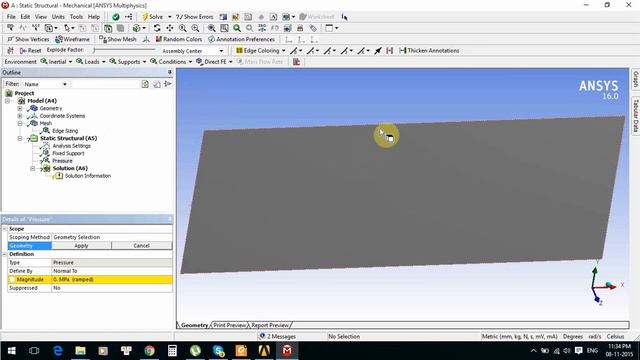640x360 pixels.
Task: Click the outline filter text field
Action: click(x=105, y=84)
